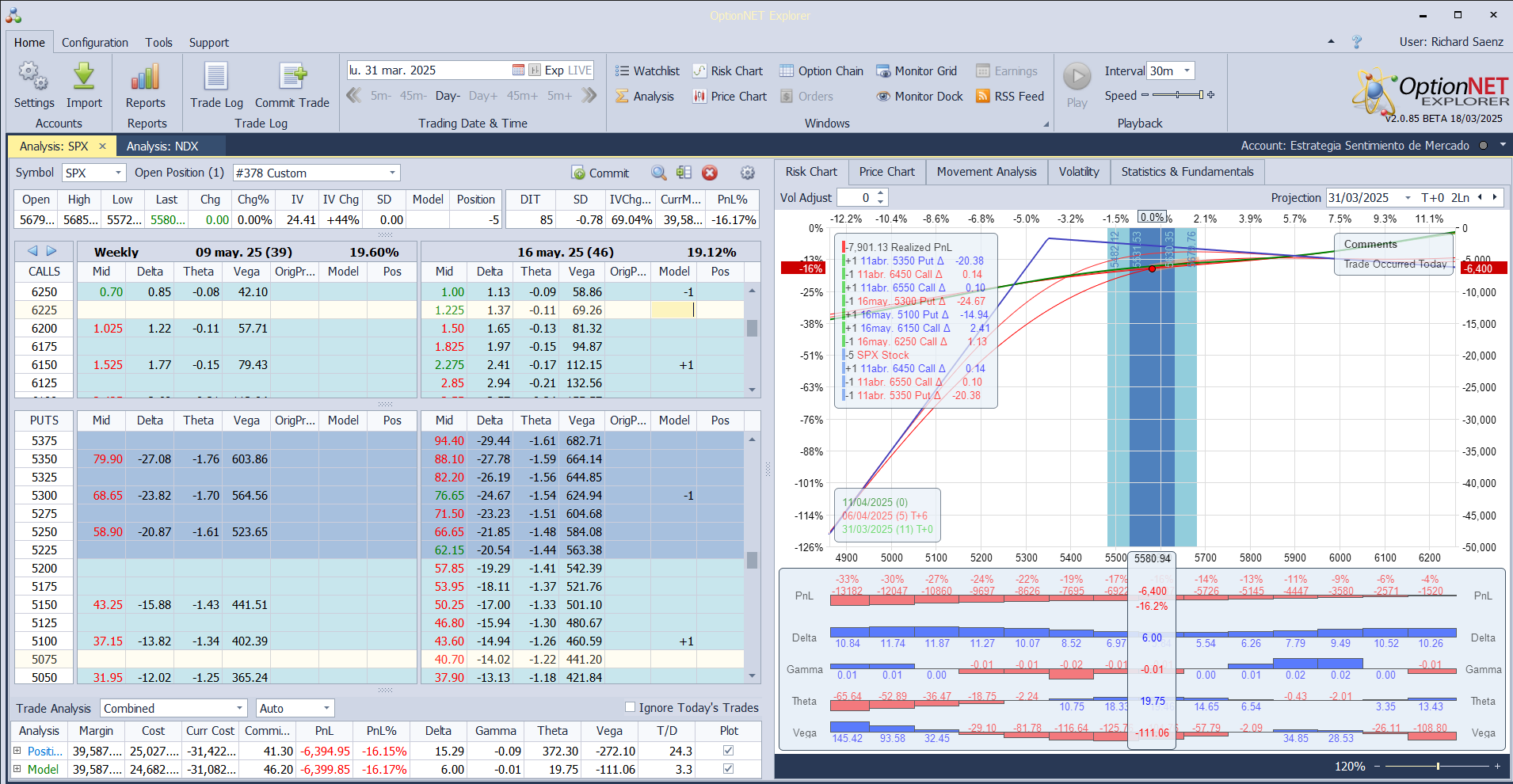The width and height of the screenshot is (1513, 784).
Task: Open the Reports bar chart icon
Action: (146, 77)
